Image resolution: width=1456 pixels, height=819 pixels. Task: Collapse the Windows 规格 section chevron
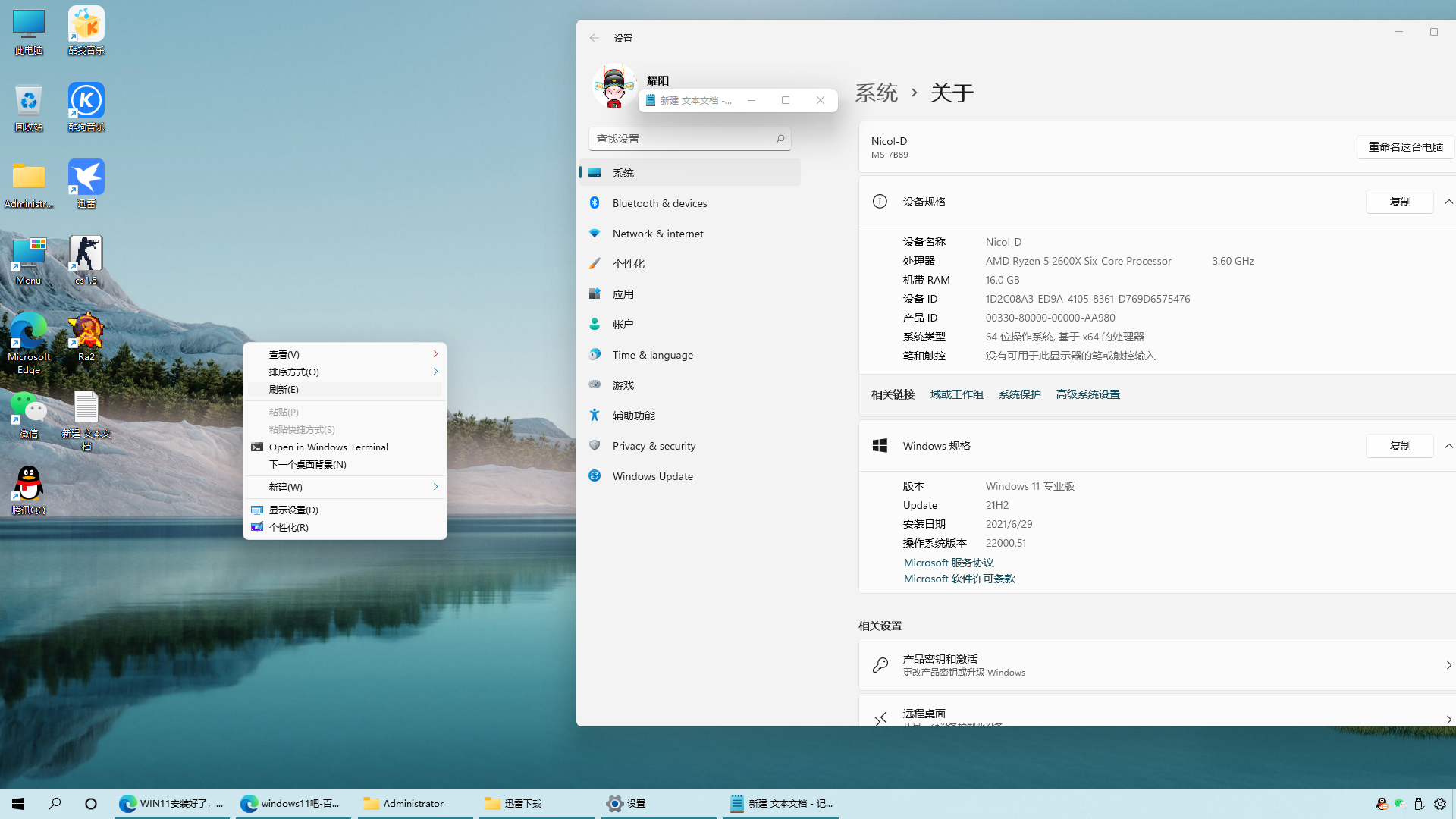[1448, 446]
